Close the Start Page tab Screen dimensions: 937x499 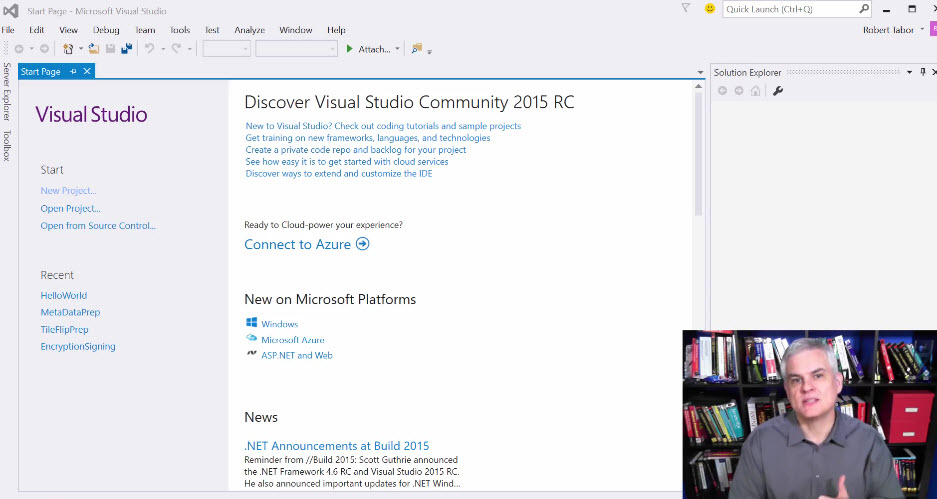tap(87, 71)
